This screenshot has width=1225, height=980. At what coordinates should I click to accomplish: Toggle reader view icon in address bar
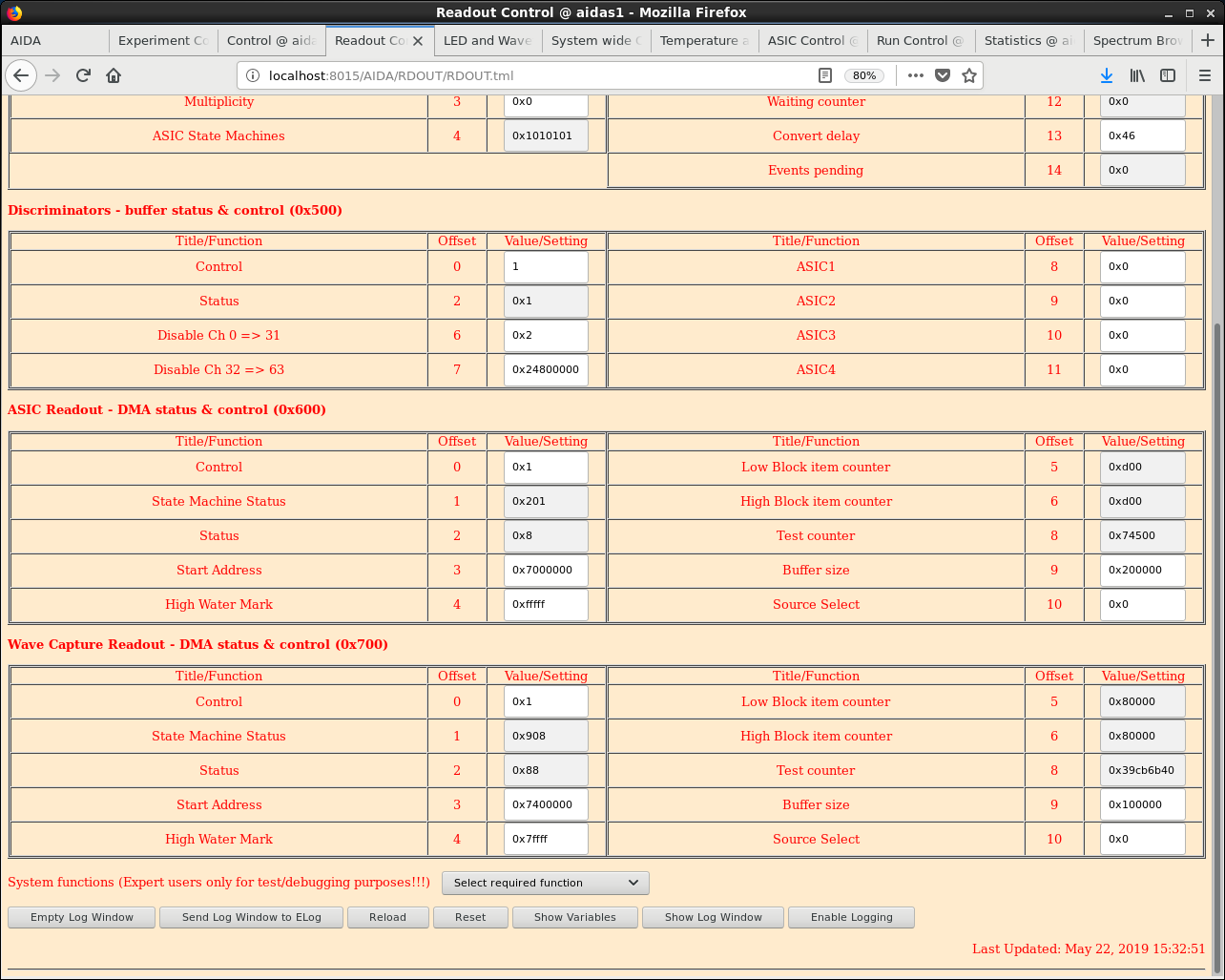click(825, 75)
